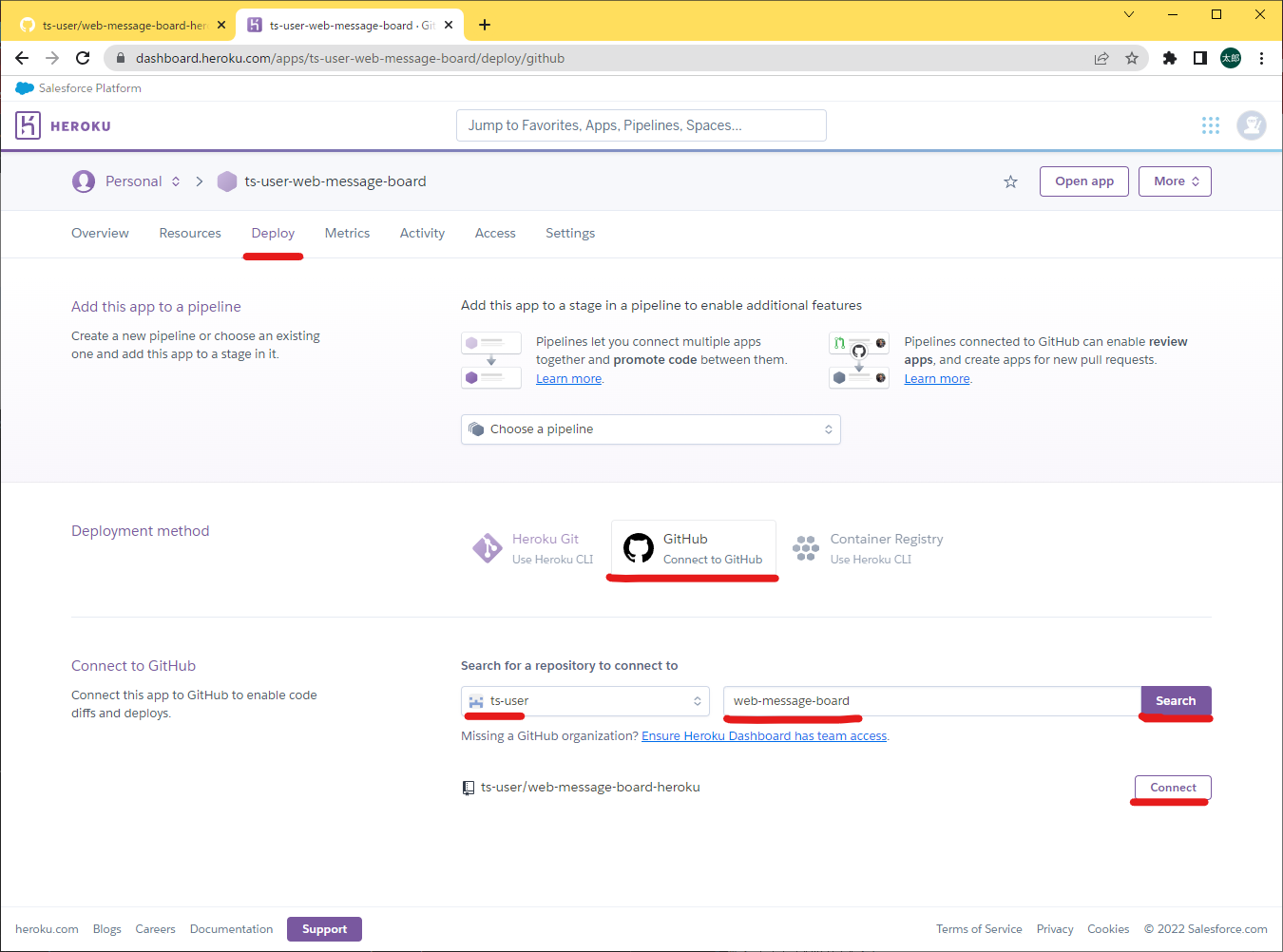View the Activity tab
The width and height of the screenshot is (1283, 952).
(x=422, y=233)
